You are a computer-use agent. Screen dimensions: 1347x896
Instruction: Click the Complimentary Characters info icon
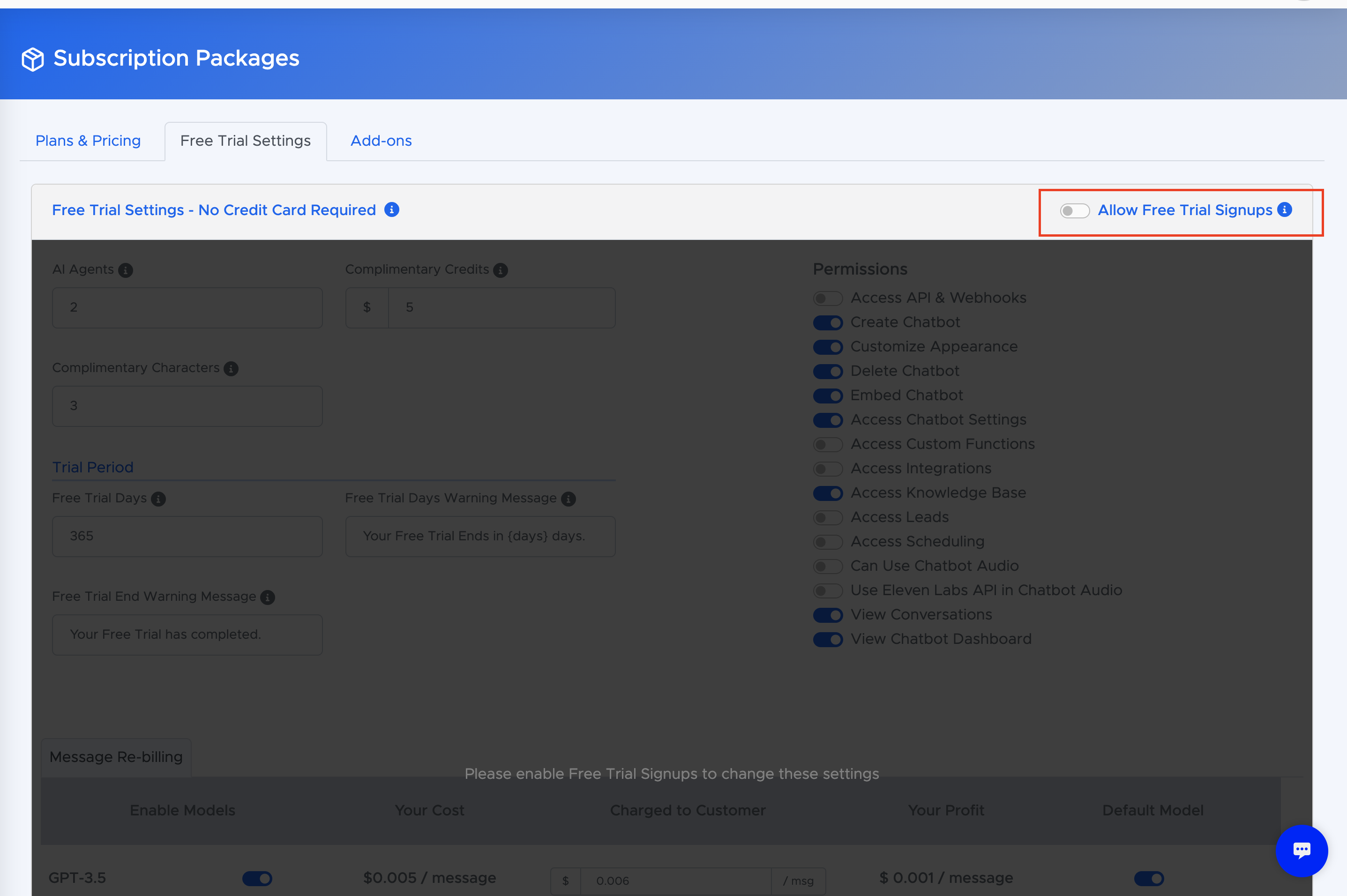coord(231,369)
